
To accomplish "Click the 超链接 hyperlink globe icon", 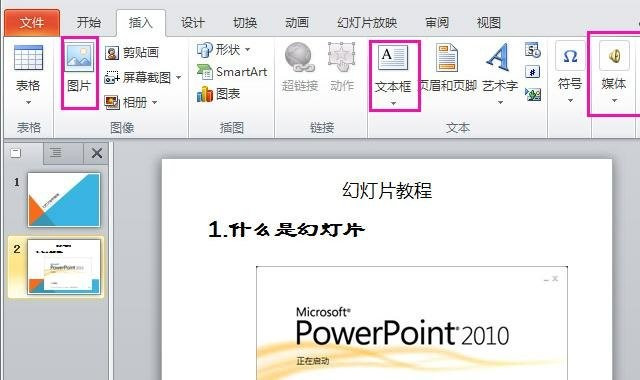I will tap(299, 57).
